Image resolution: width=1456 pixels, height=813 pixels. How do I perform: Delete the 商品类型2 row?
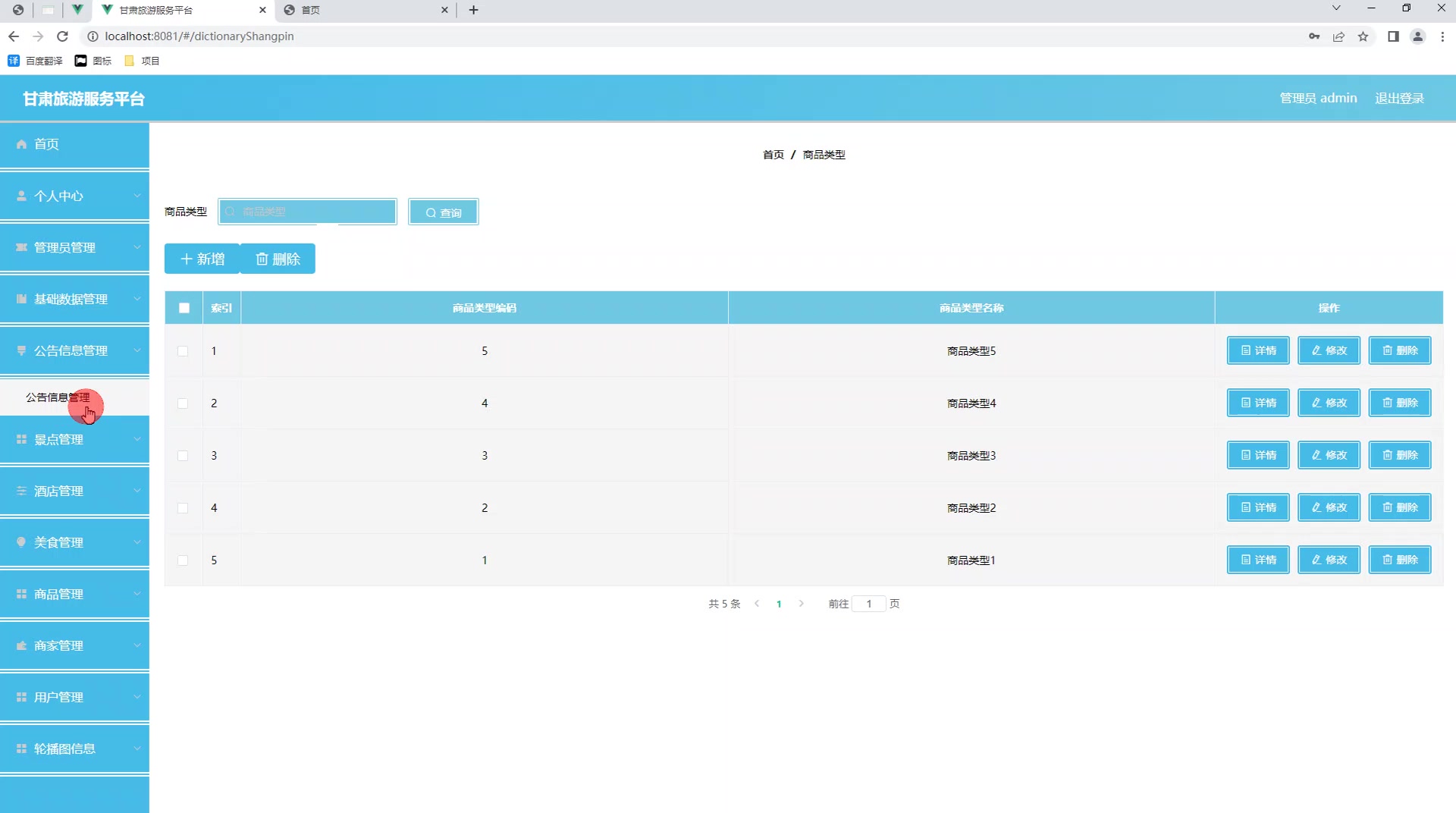click(x=1400, y=507)
